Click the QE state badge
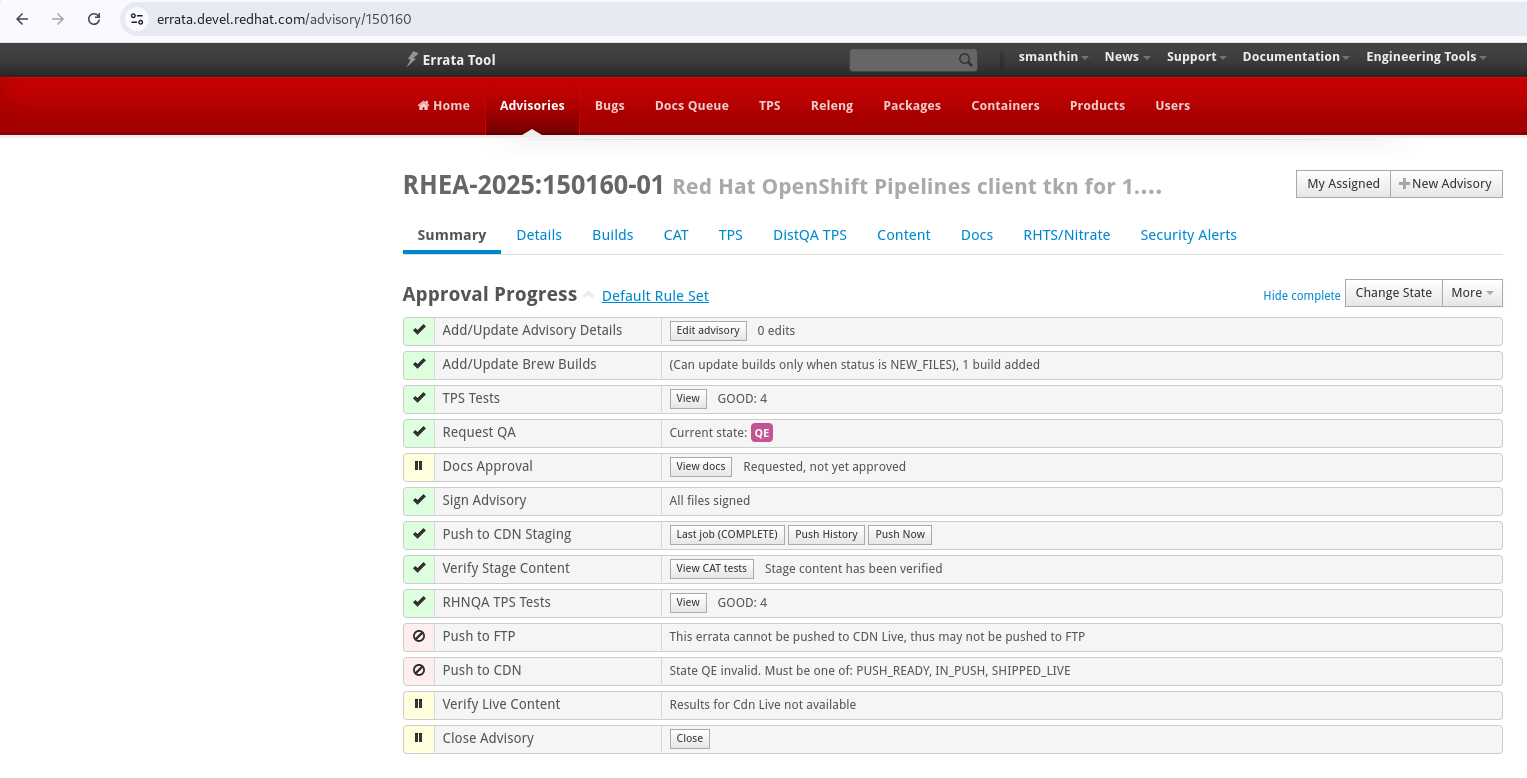This screenshot has height=778, width=1527. pyautogui.click(x=762, y=432)
